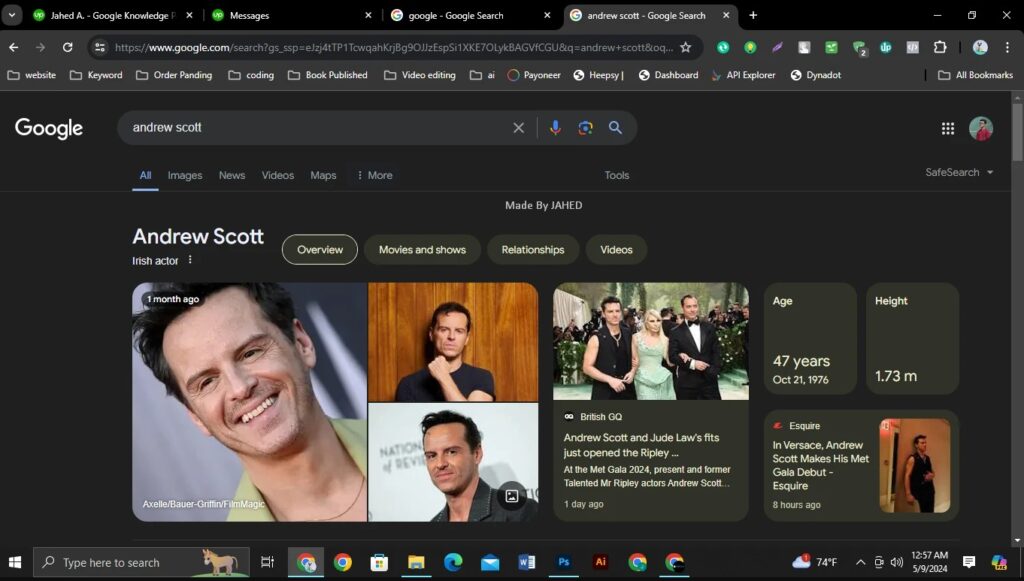1024x581 pixels.
Task: Open the Microsoft Store taskbar icon
Action: coord(379,562)
